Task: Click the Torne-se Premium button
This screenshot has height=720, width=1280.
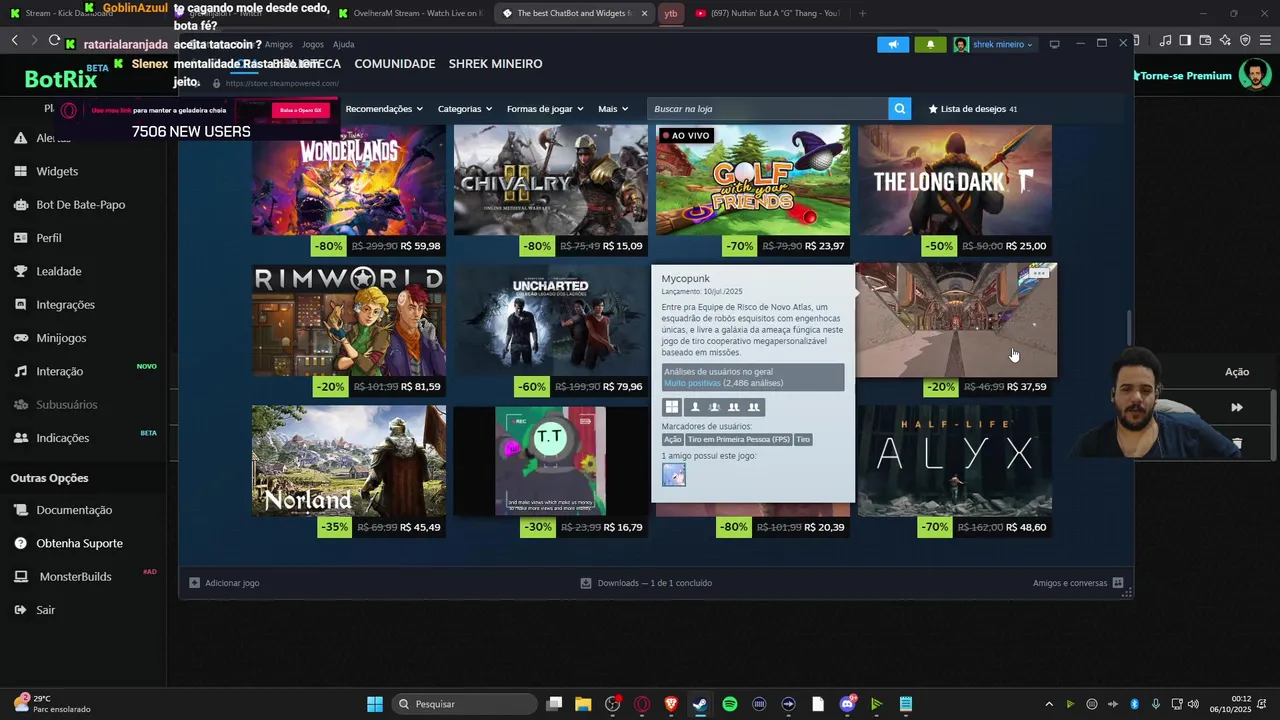Action: pos(1185,76)
